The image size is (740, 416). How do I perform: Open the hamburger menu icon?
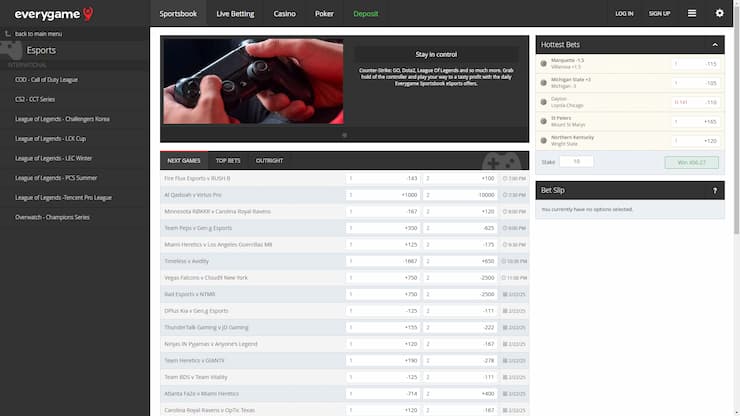(x=692, y=14)
